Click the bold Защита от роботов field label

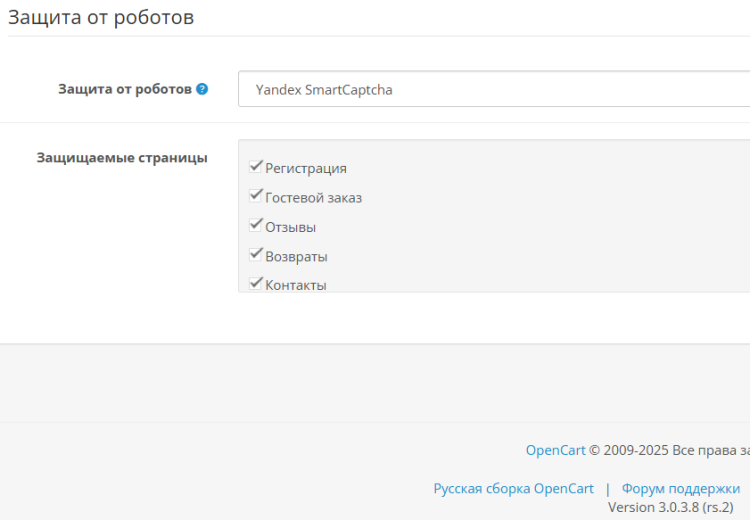125,89
